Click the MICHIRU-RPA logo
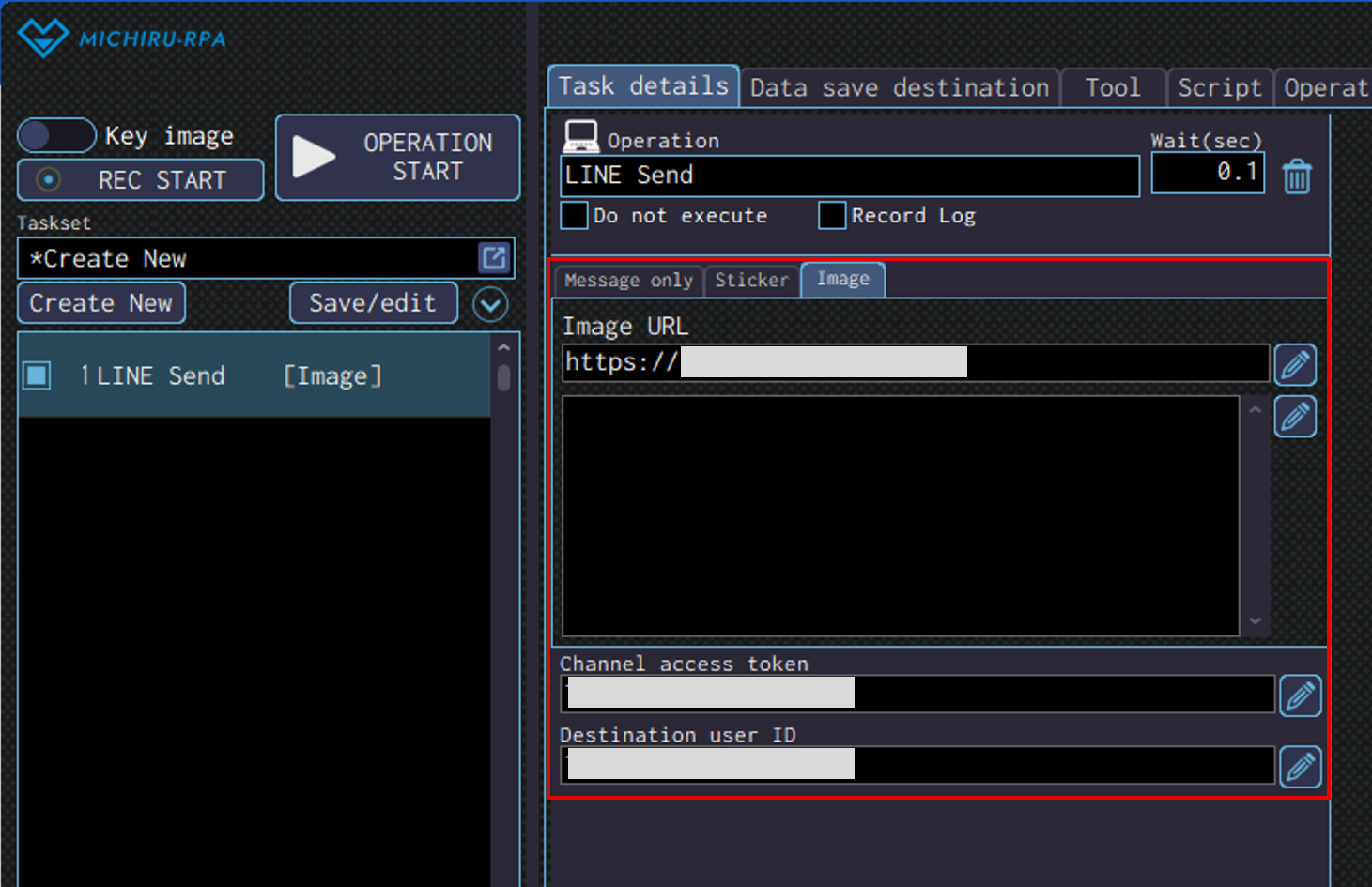This screenshot has width=1372, height=887. (x=122, y=38)
